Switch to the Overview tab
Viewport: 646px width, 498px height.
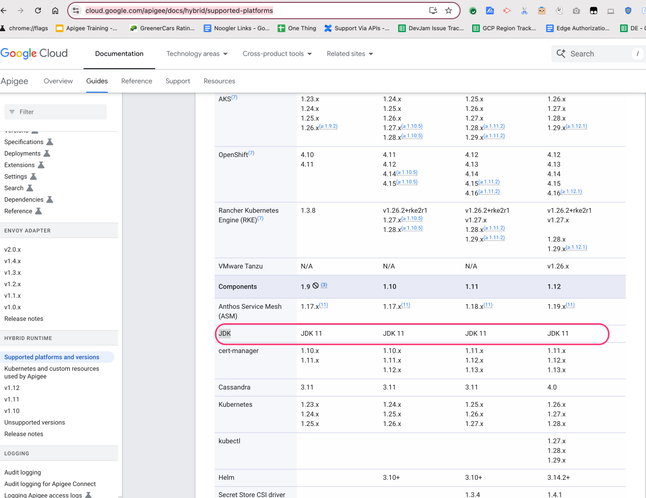coord(58,81)
